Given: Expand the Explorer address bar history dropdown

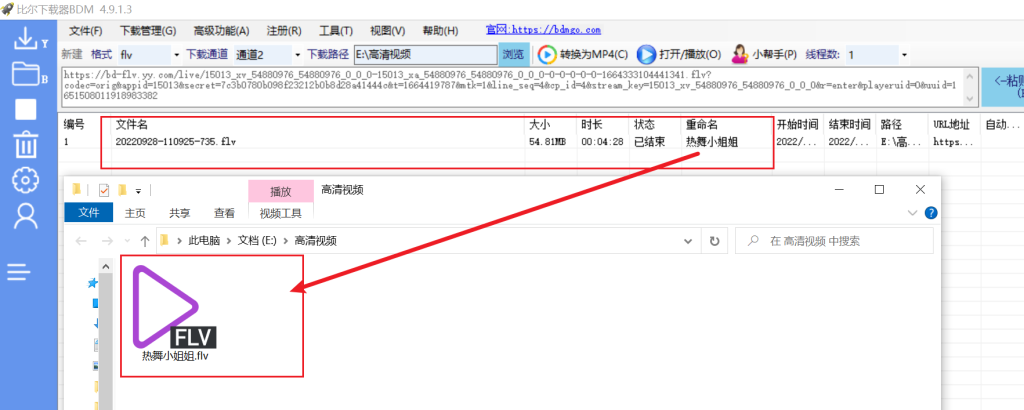Looking at the screenshot, I should 688,241.
